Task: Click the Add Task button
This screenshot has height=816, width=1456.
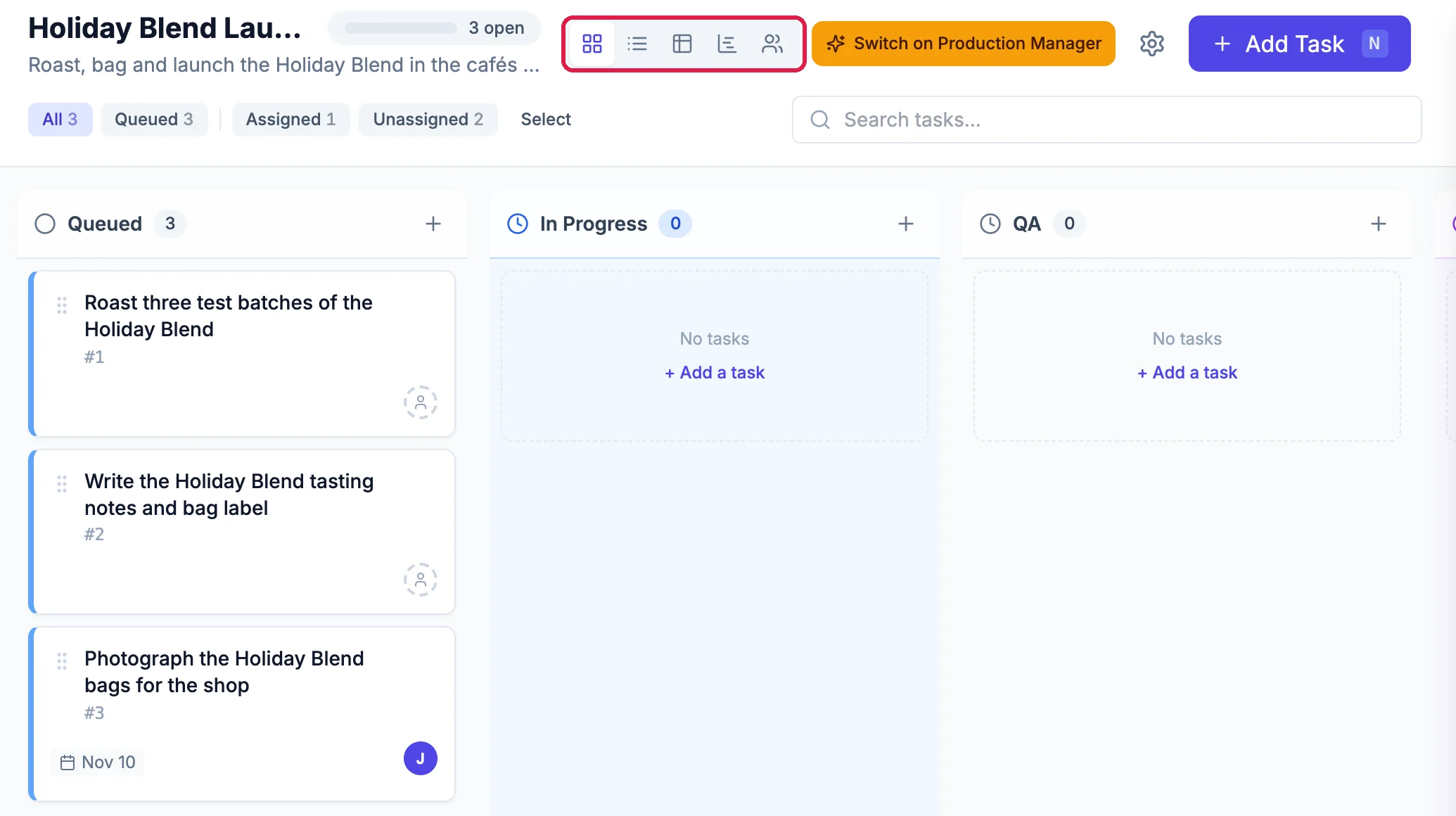Action: [1299, 44]
